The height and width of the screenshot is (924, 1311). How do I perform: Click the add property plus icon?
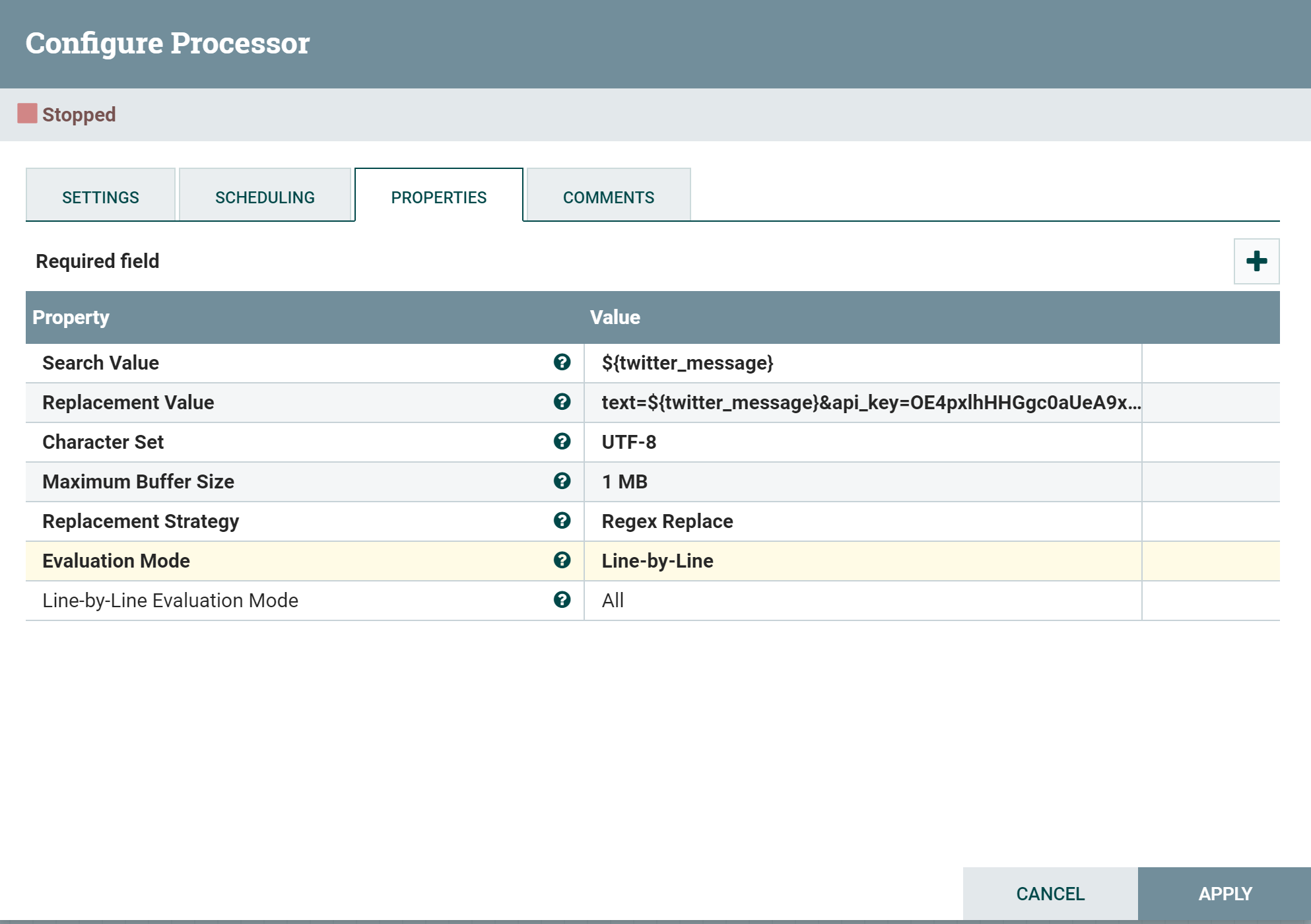(x=1256, y=261)
